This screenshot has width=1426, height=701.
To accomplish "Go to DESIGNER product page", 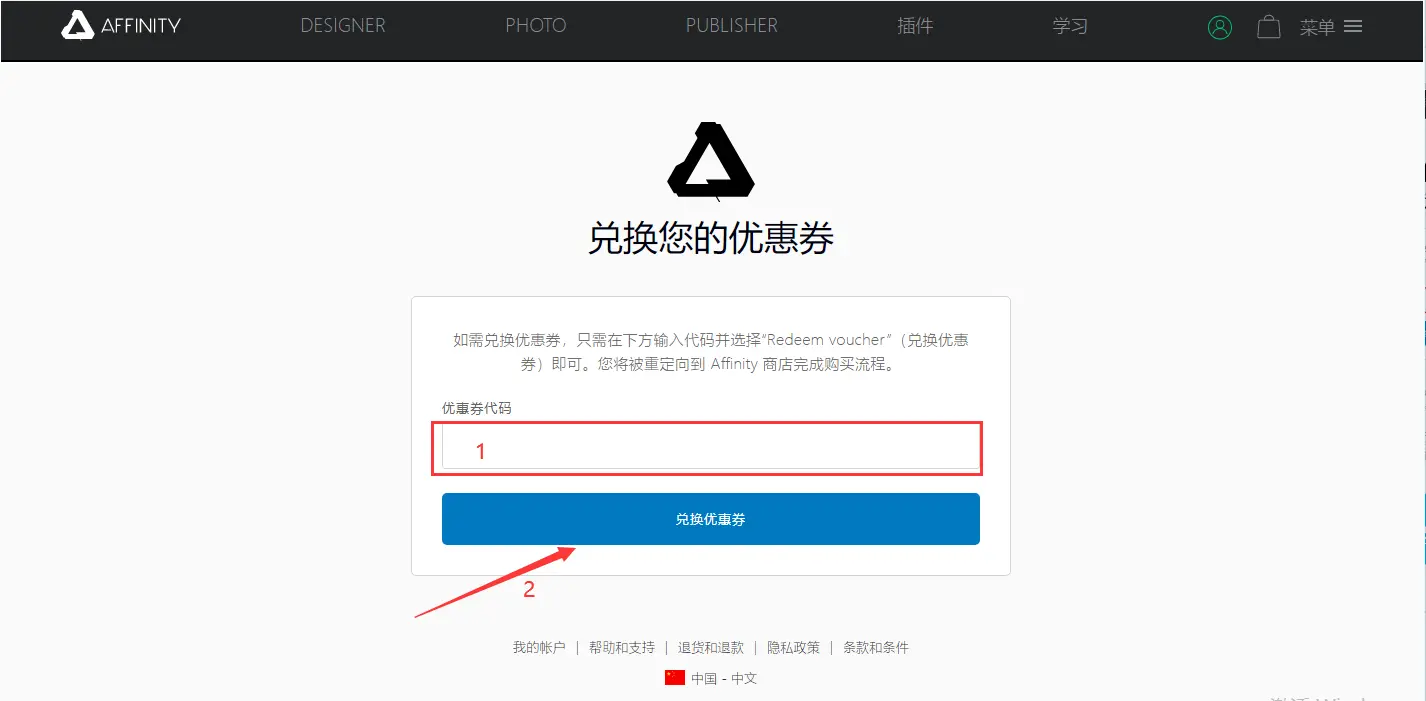I will [343, 26].
